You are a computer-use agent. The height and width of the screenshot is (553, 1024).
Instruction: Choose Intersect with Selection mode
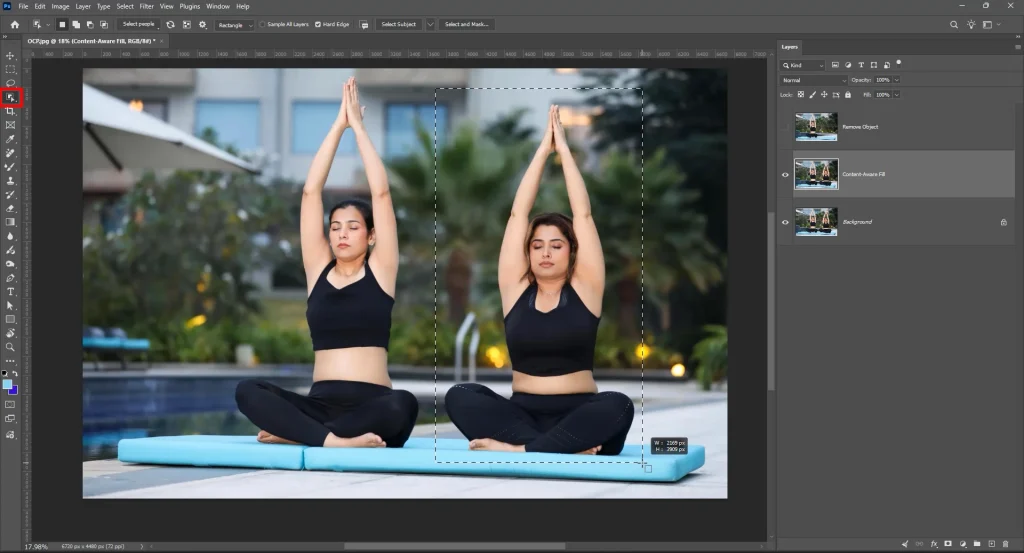[x=104, y=25]
